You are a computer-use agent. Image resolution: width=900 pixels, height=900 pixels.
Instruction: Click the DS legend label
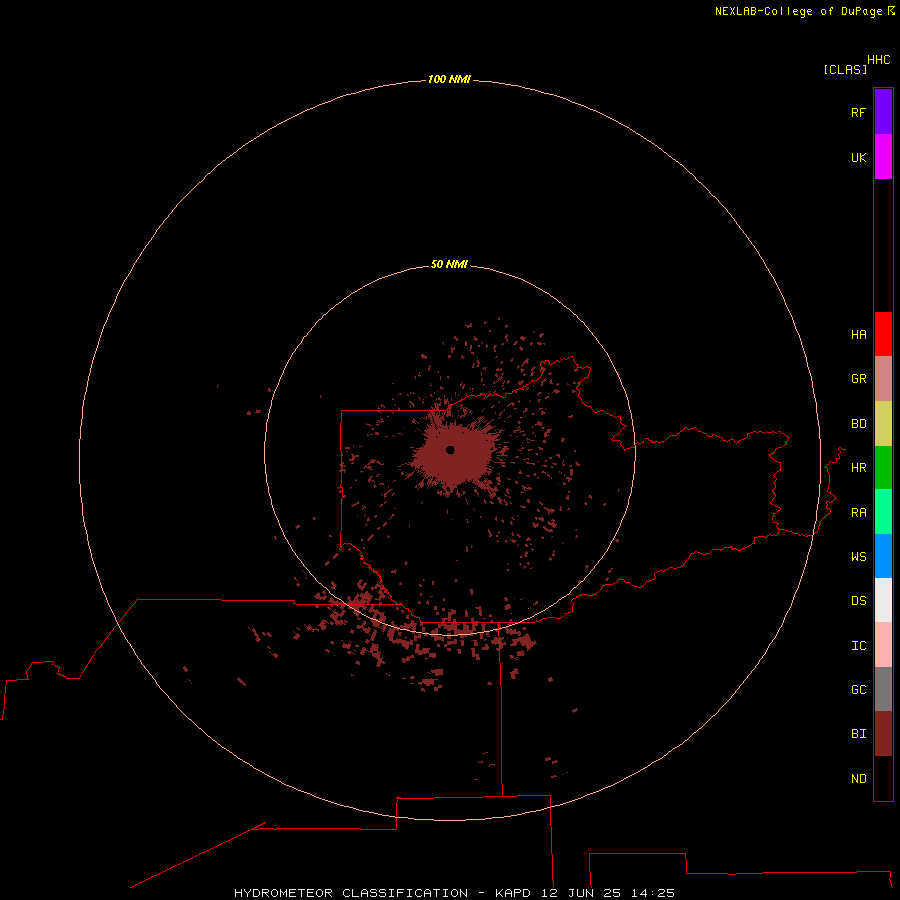[x=858, y=601]
